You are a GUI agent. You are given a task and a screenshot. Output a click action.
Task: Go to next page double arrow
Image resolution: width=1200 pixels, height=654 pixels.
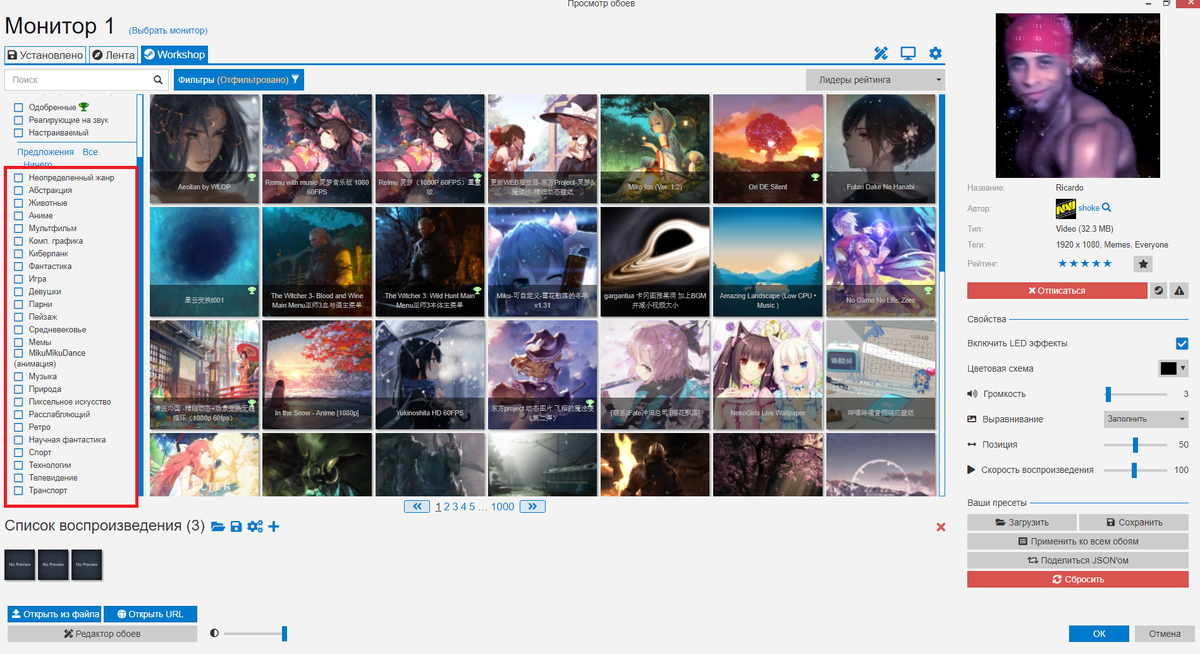coord(534,507)
